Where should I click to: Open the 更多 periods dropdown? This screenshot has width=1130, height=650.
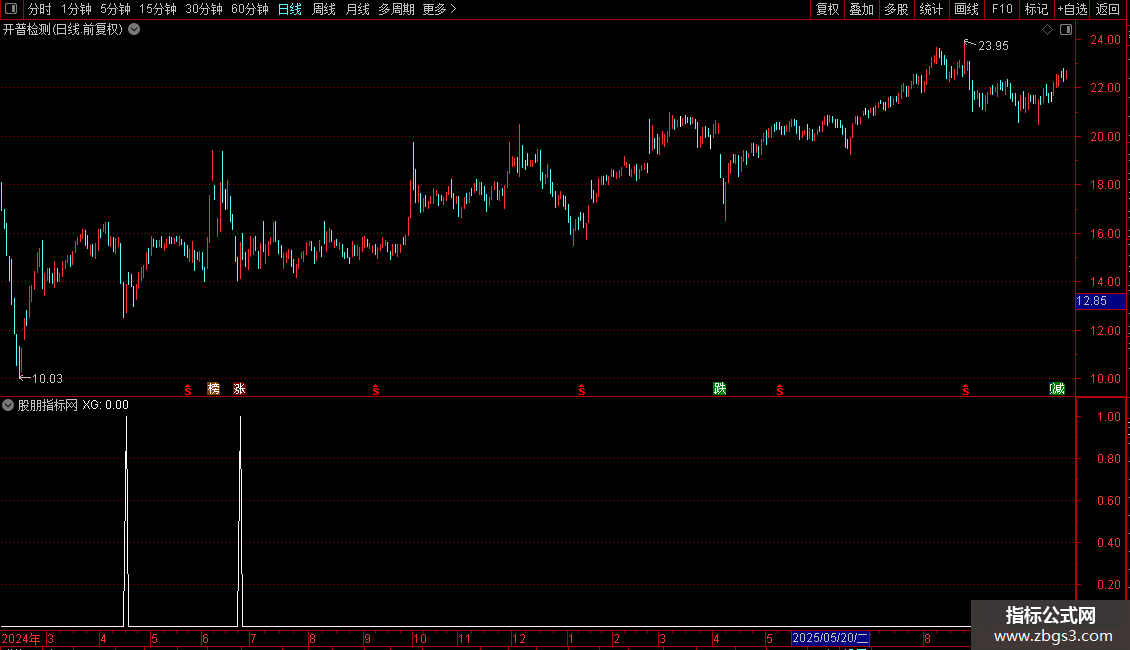click(440, 9)
